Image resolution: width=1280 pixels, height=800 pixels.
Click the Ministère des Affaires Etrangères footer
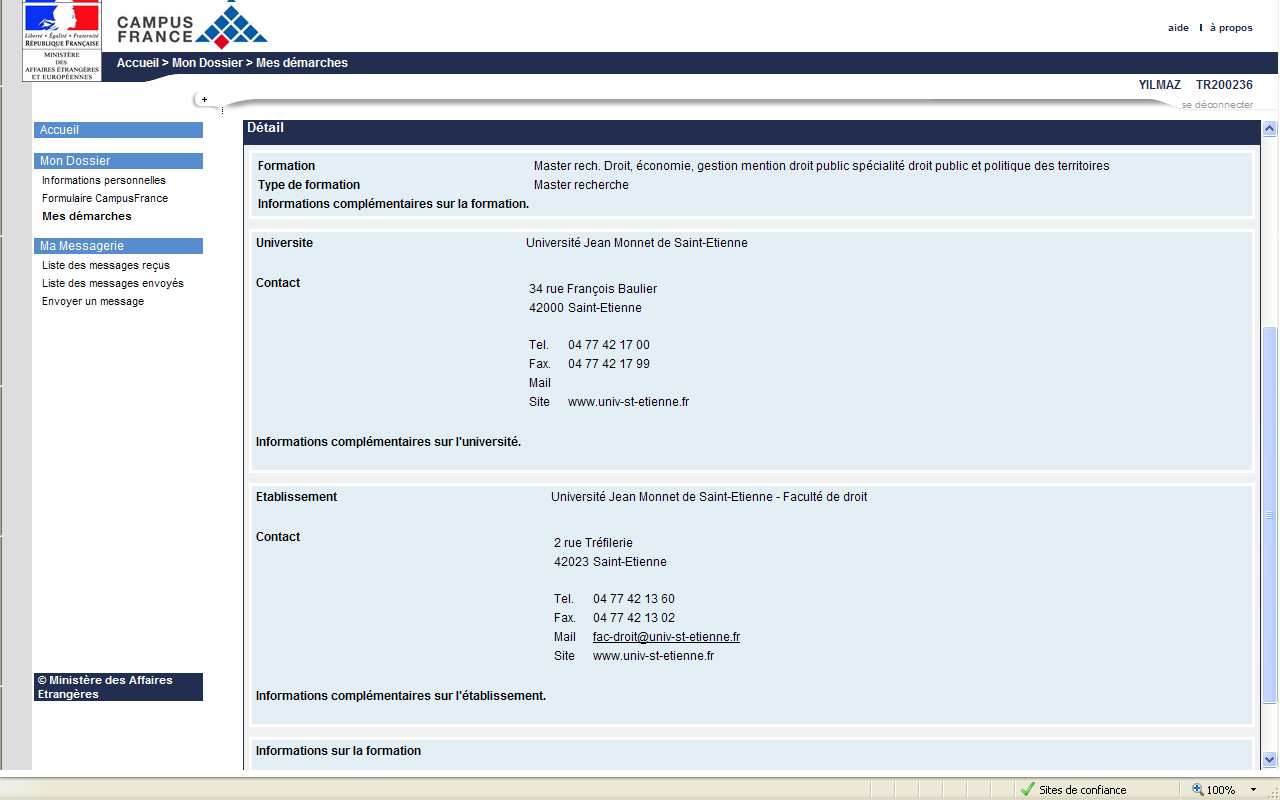pyautogui.click(x=118, y=687)
